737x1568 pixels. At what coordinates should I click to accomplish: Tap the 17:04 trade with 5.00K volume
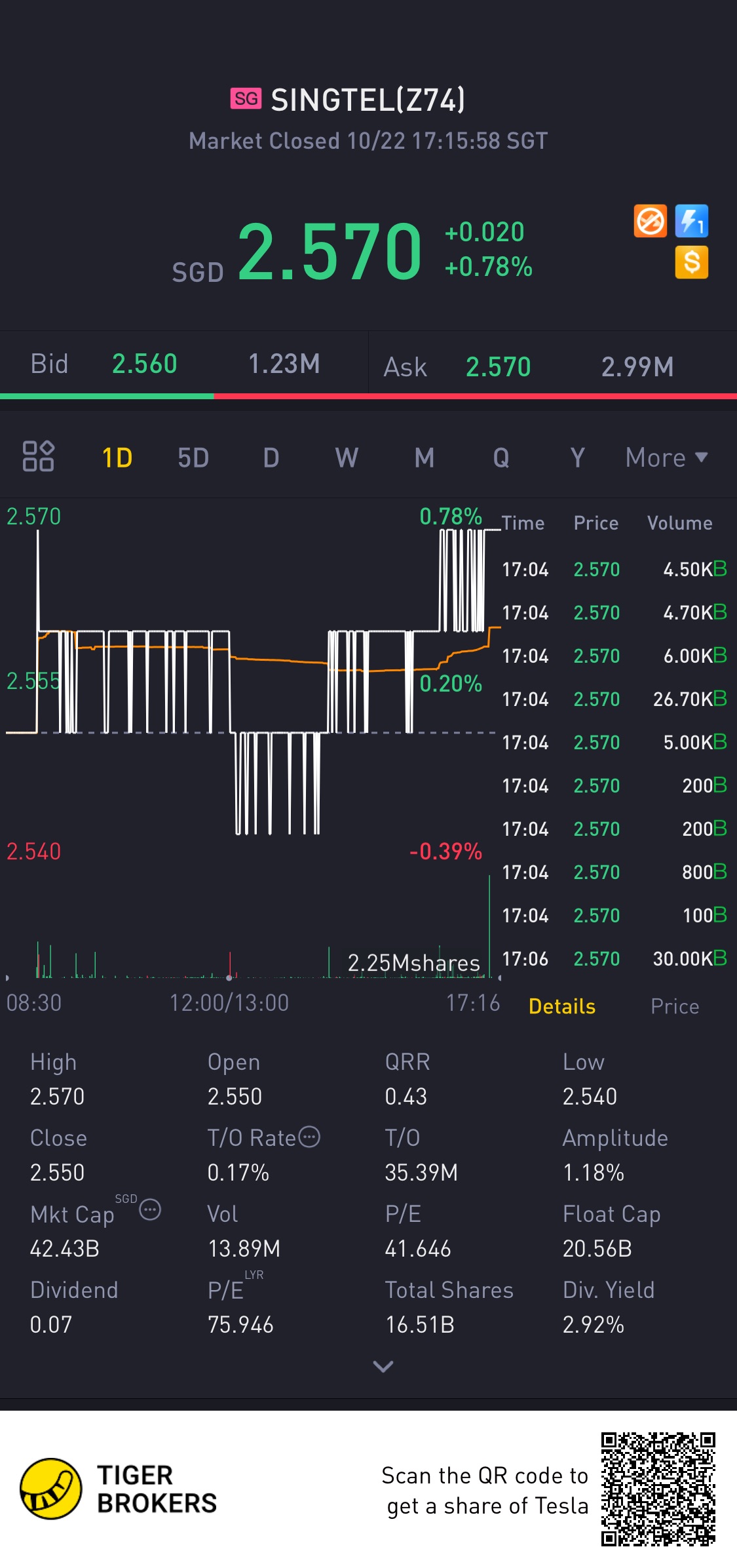click(614, 742)
